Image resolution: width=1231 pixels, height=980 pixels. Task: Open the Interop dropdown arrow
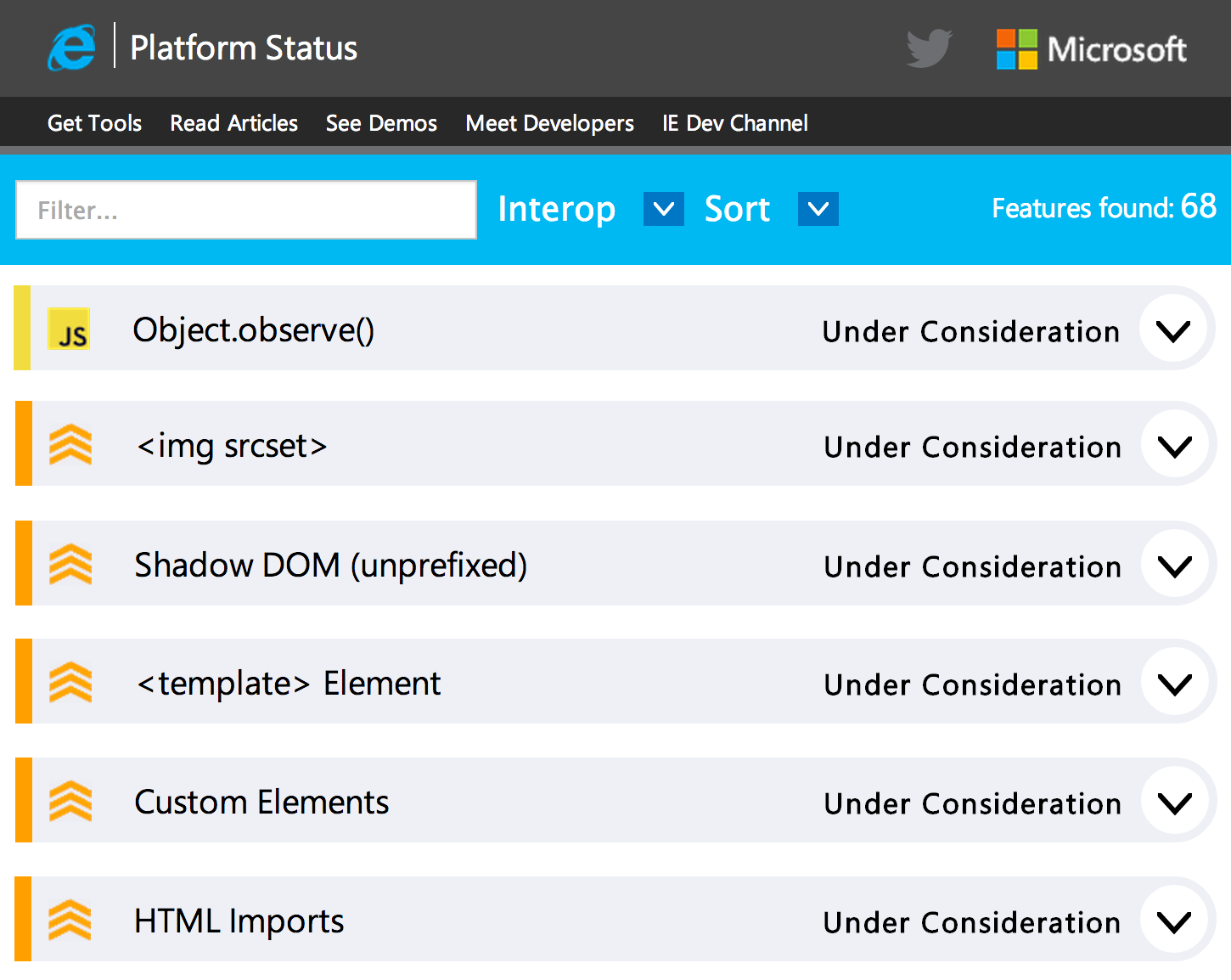[664, 209]
